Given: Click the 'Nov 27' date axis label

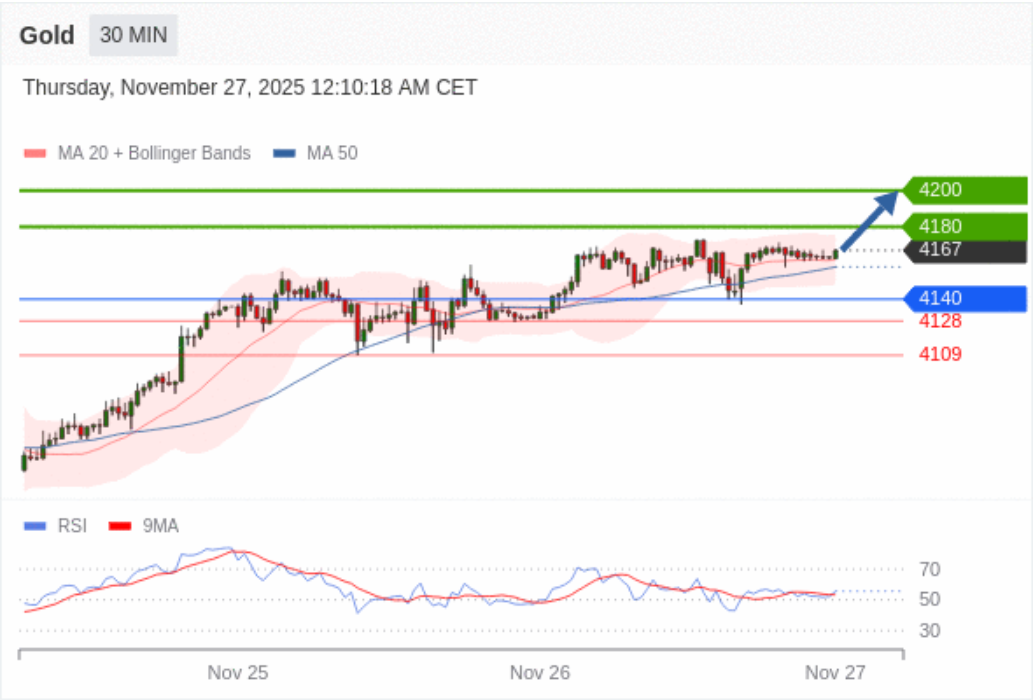Looking at the screenshot, I should [x=835, y=673].
